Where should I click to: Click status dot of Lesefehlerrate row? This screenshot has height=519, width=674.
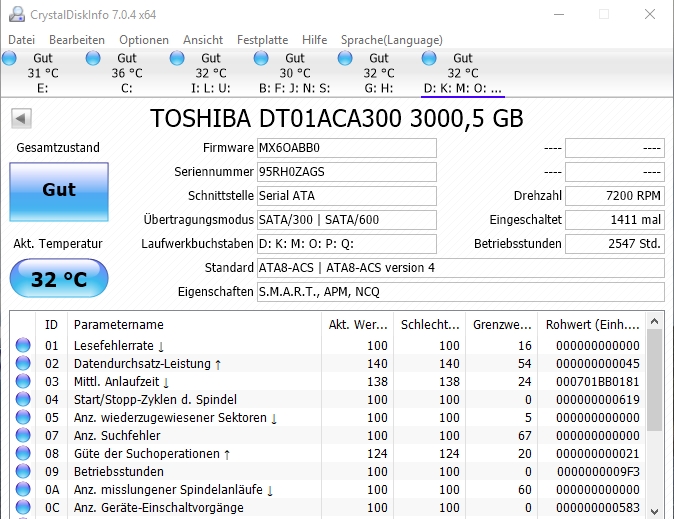point(23,345)
